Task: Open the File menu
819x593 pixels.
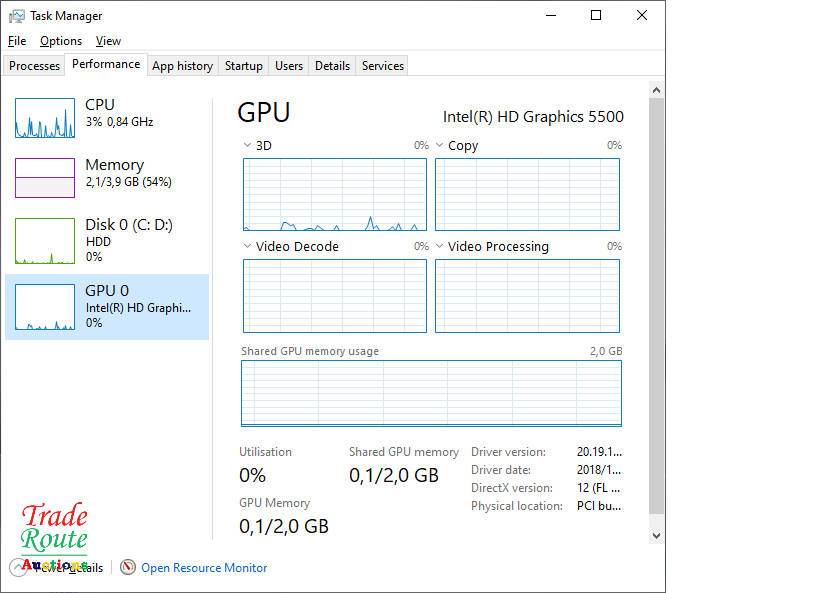Action: click(x=16, y=41)
